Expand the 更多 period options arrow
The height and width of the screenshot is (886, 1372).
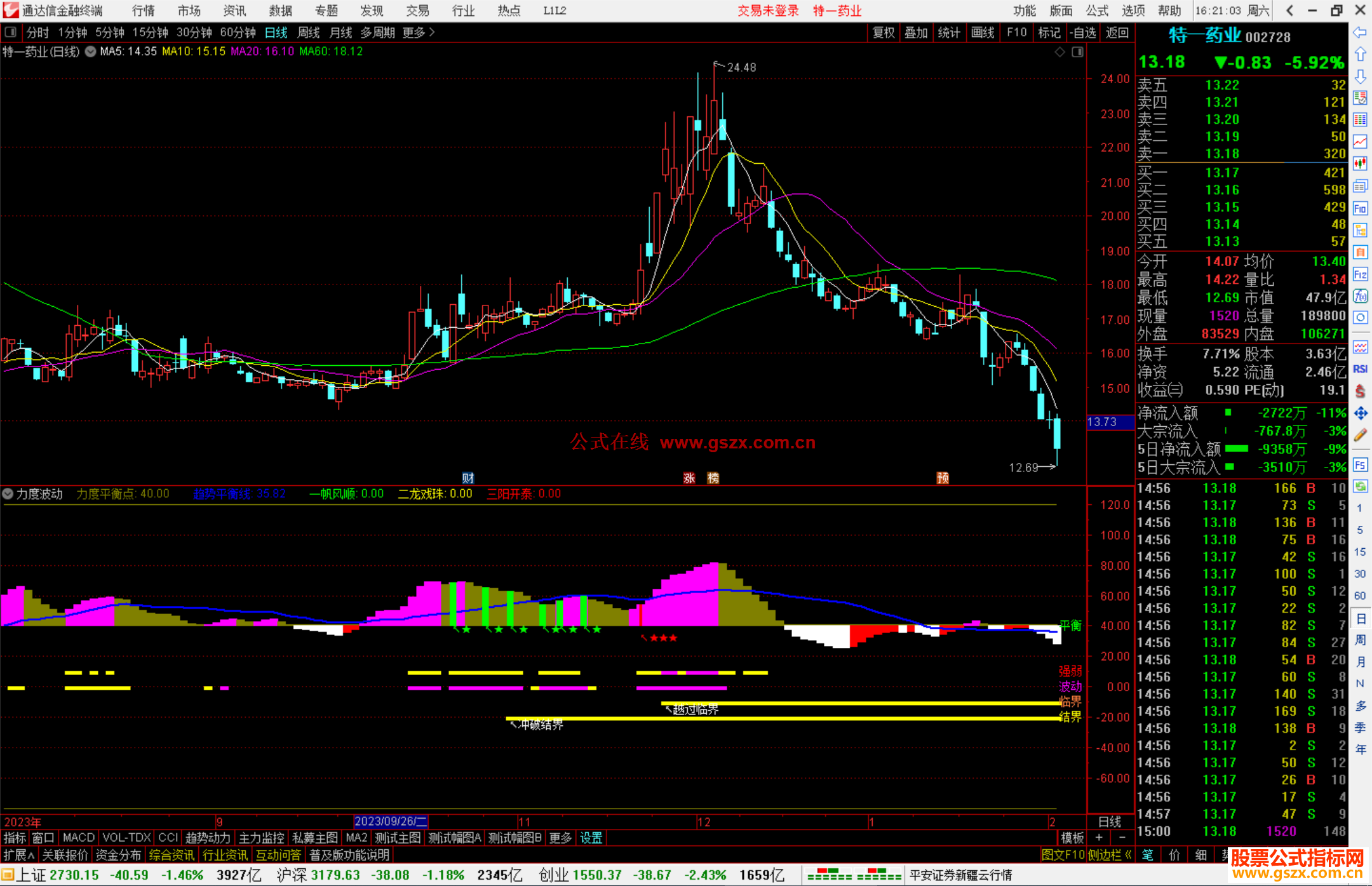(x=432, y=32)
